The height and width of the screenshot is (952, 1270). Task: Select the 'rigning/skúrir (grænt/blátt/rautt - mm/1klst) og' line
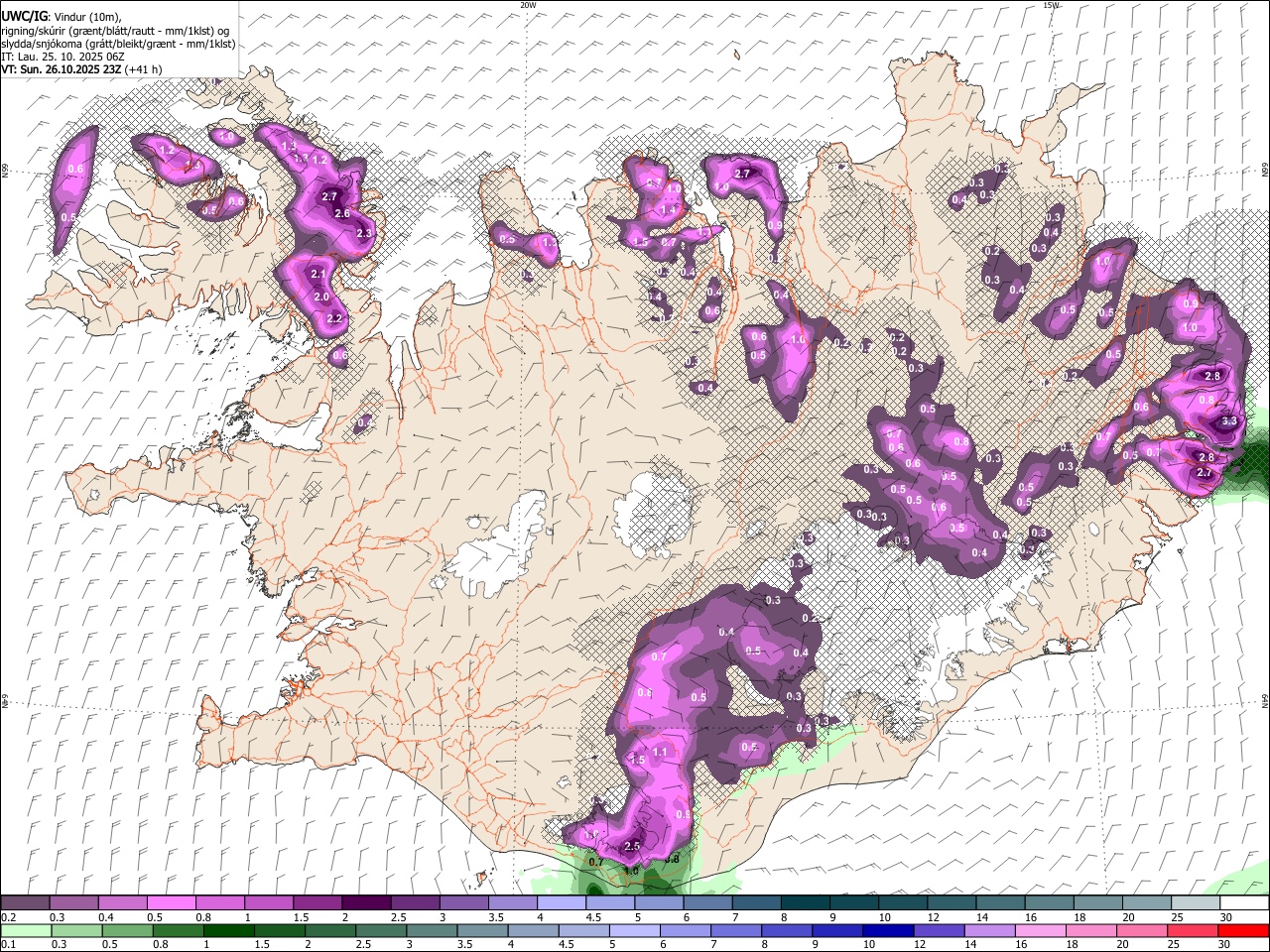tap(115, 31)
